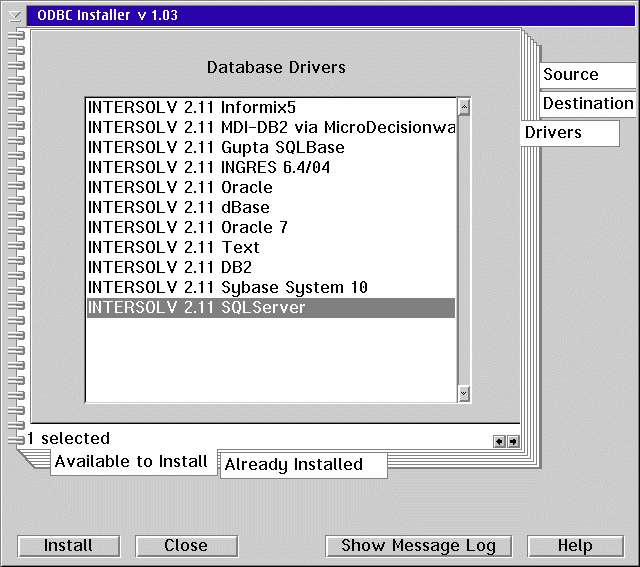Click the driver list vertical scrollbar track
This screenshot has width=640, height=567.
(464, 250)
